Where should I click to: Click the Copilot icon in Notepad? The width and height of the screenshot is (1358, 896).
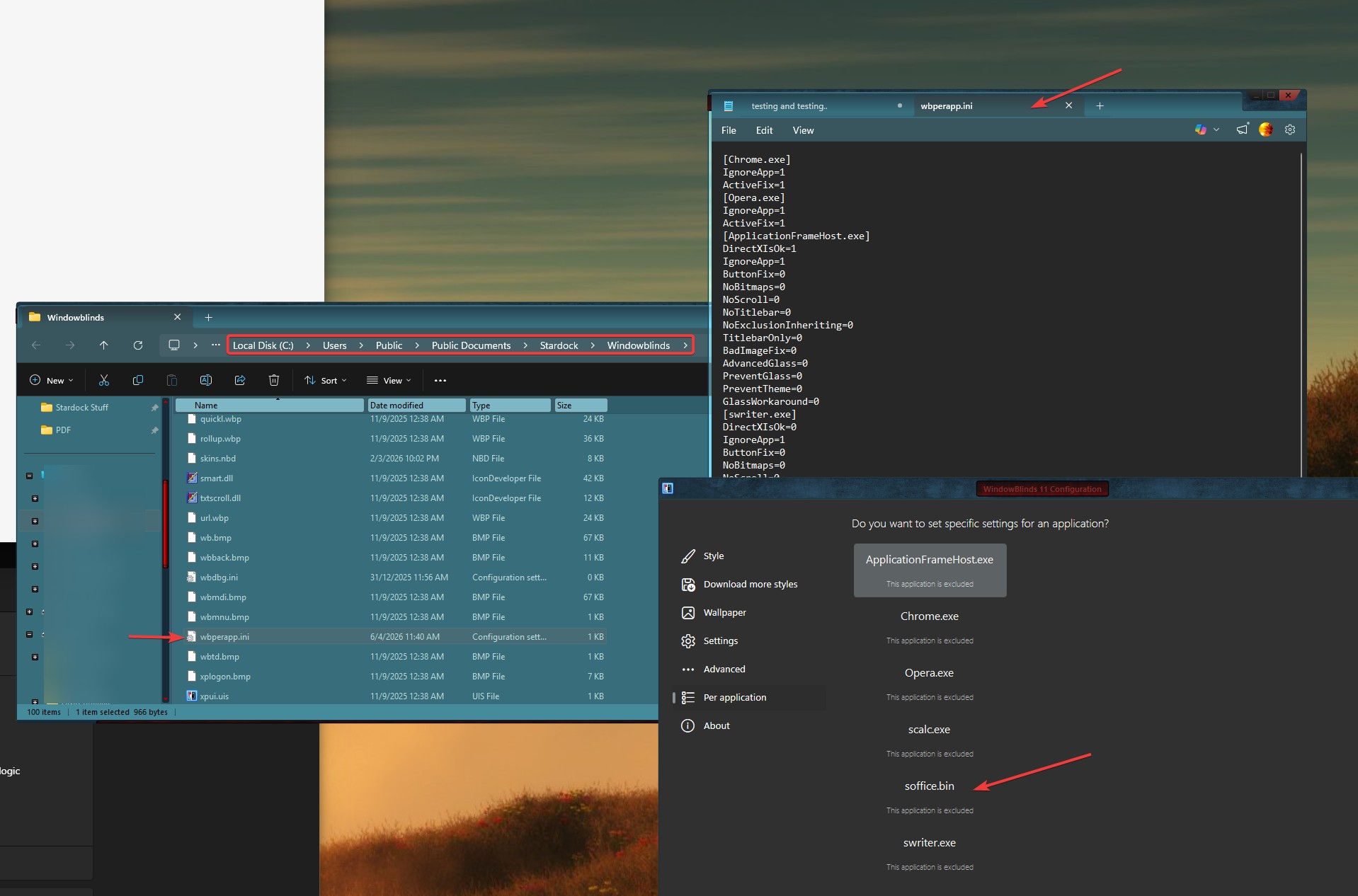pos(1201,130)
